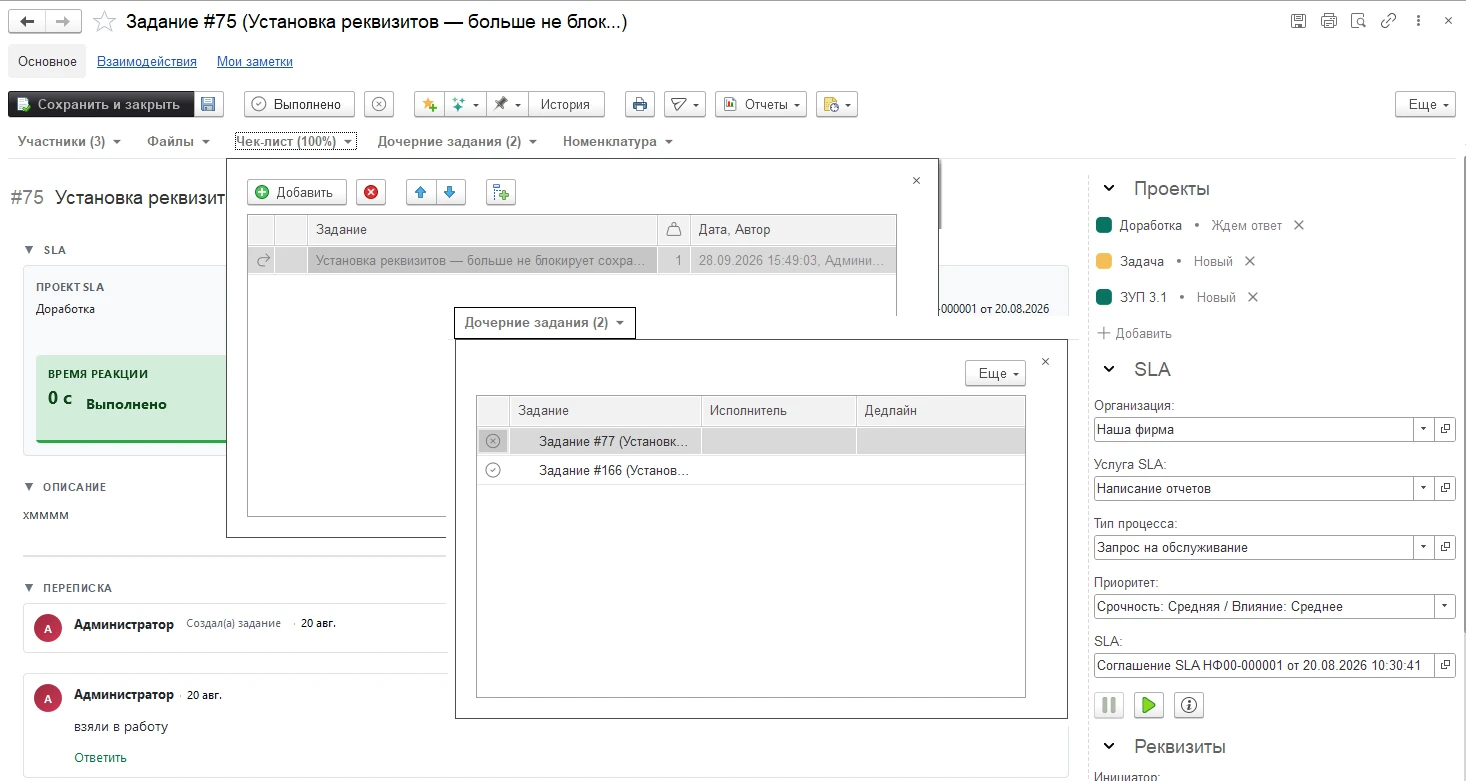Open the preview icon in the title bar
1466x781 pixels.
pyautogui.click(x=1358, y=21)
